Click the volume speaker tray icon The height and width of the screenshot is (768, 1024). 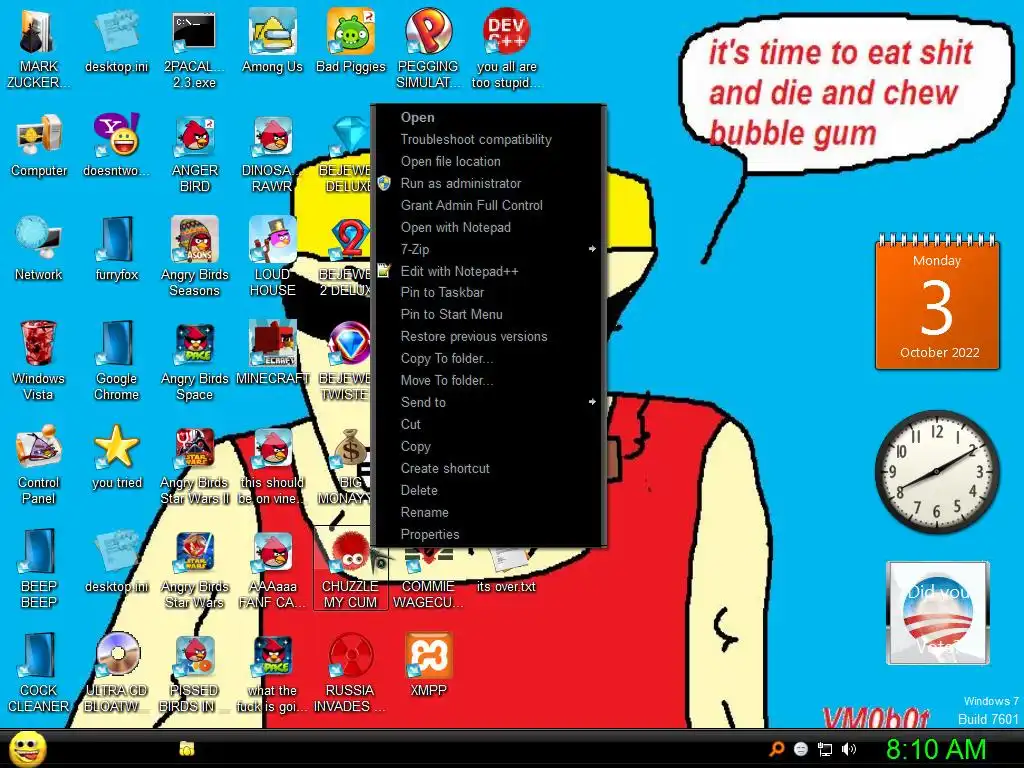point(849,749)
